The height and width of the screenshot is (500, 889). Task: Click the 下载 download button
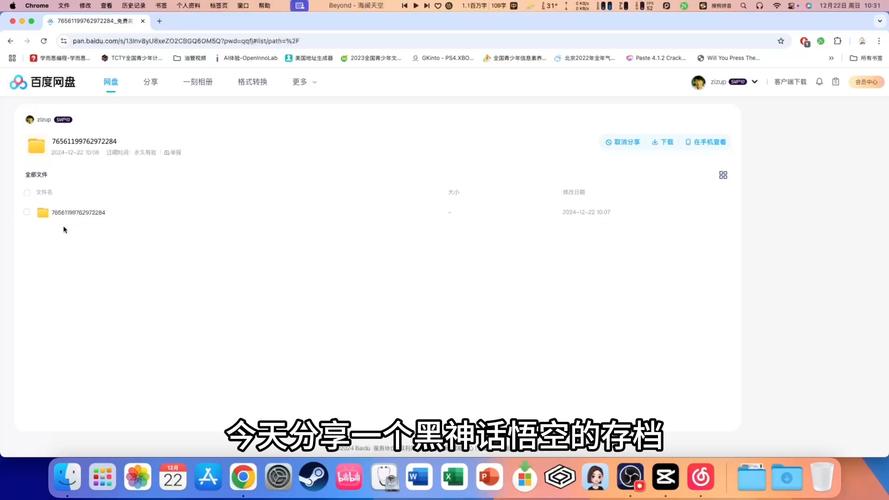point(662,142)
